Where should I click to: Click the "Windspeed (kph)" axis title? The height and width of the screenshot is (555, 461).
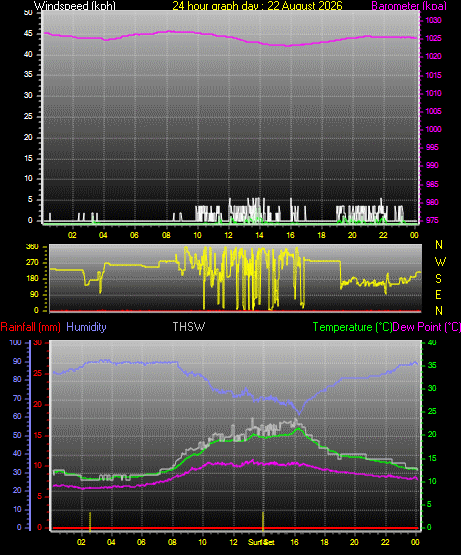pyautogui.click(x=75, y=6)
